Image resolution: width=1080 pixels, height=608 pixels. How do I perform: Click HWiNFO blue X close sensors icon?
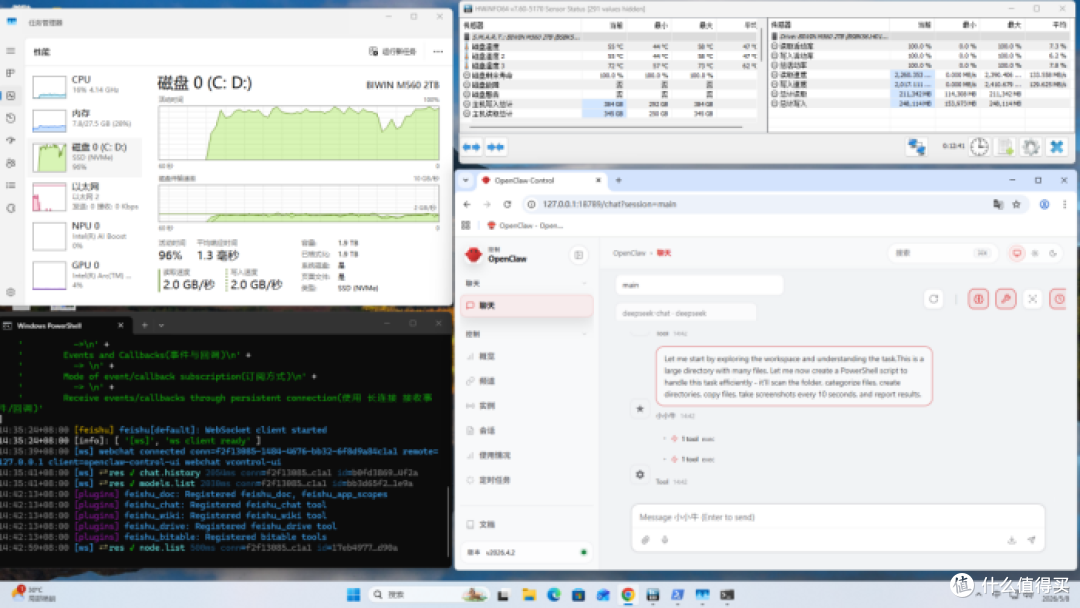pyautogui.click(x=1057, y=147)
